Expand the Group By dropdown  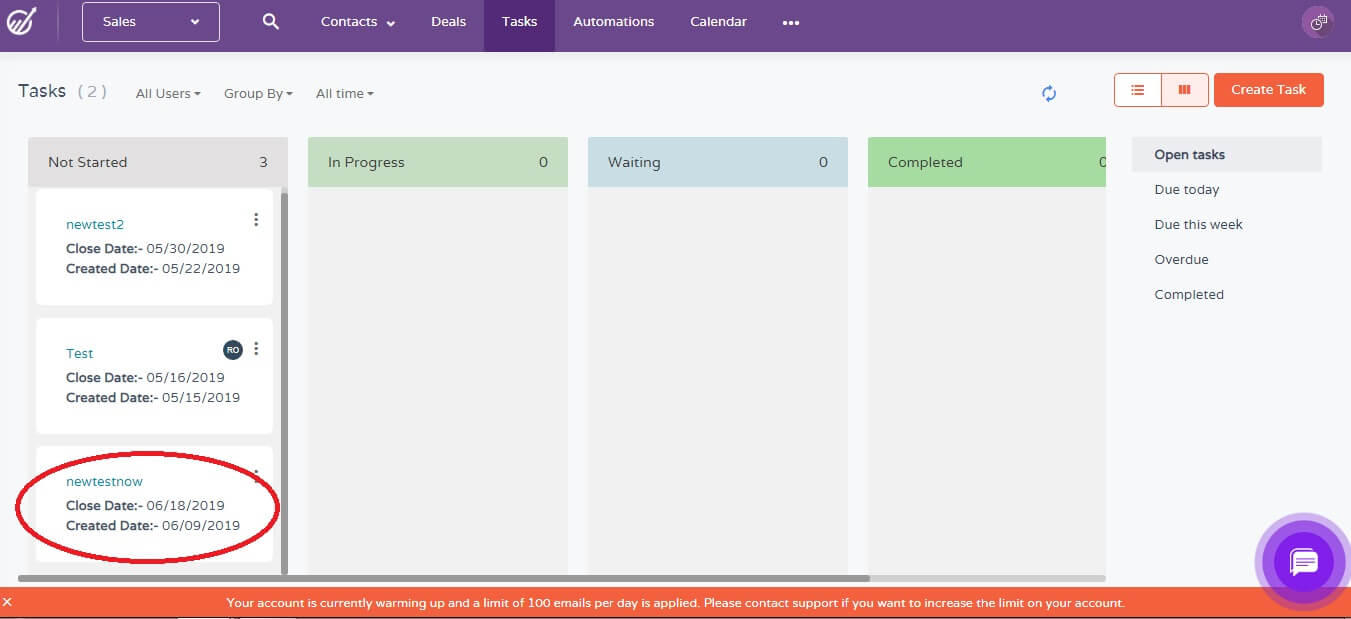coord(257,93)
